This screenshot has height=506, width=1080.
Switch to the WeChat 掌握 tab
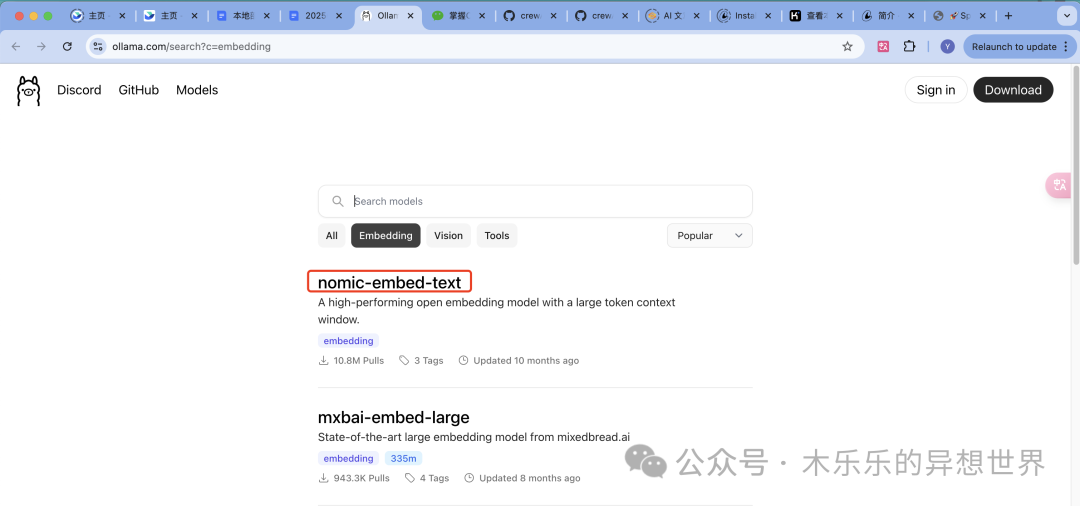[x=458, y=16]
